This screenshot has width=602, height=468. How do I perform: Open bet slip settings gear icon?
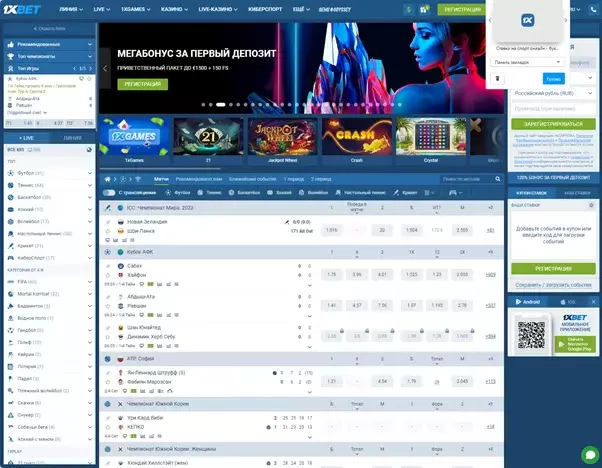coord(591,205)
